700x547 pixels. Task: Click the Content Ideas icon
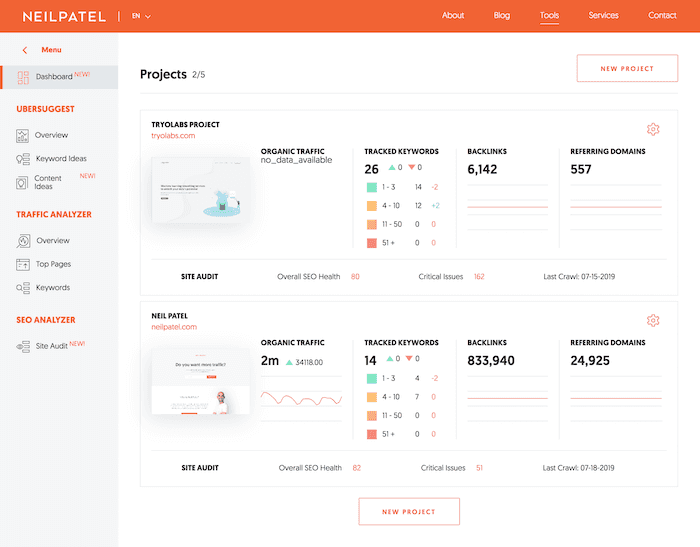point(23,182)
